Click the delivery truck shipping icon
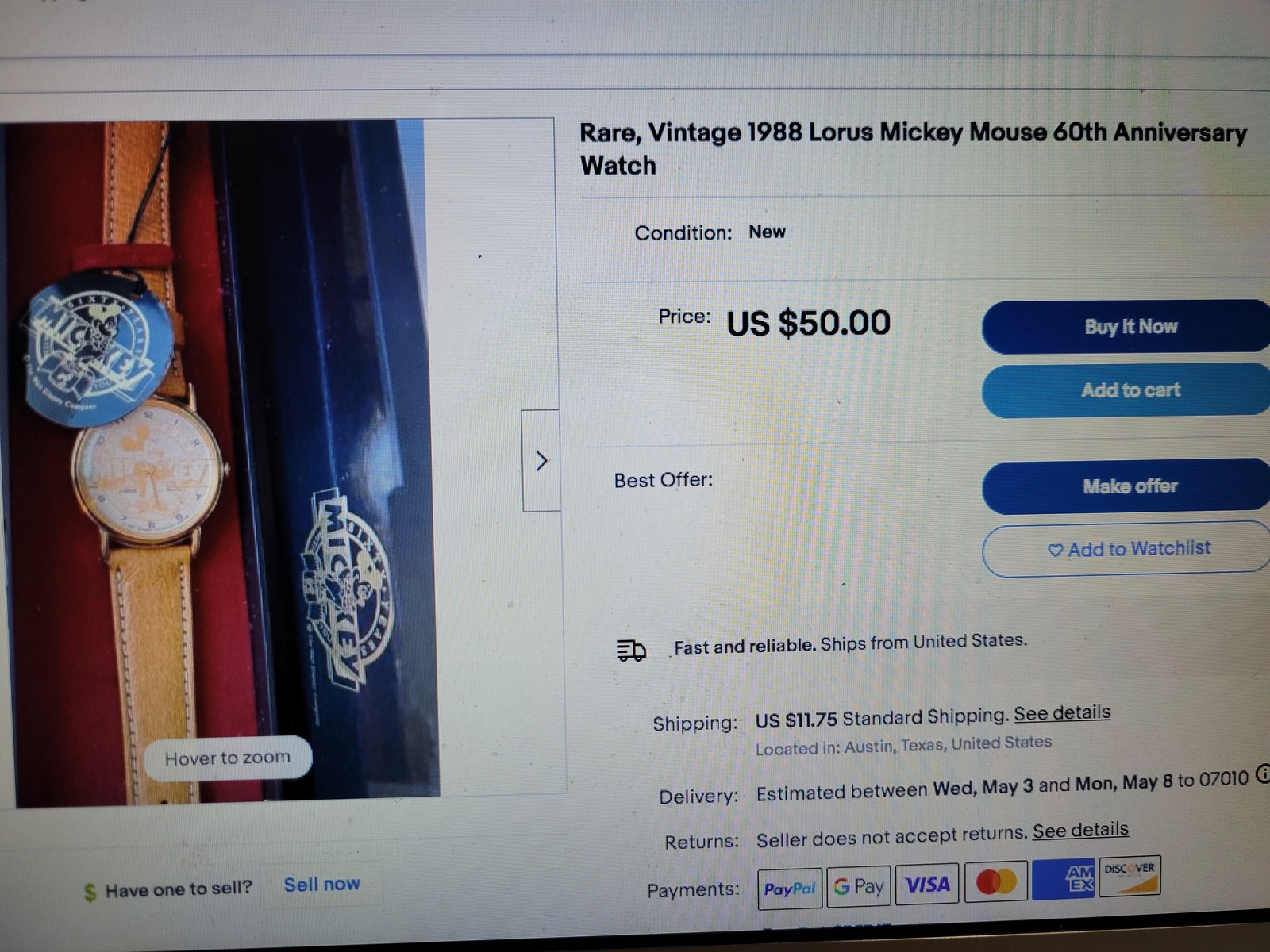Screen dimensions: 1270x952 [631, 651]
